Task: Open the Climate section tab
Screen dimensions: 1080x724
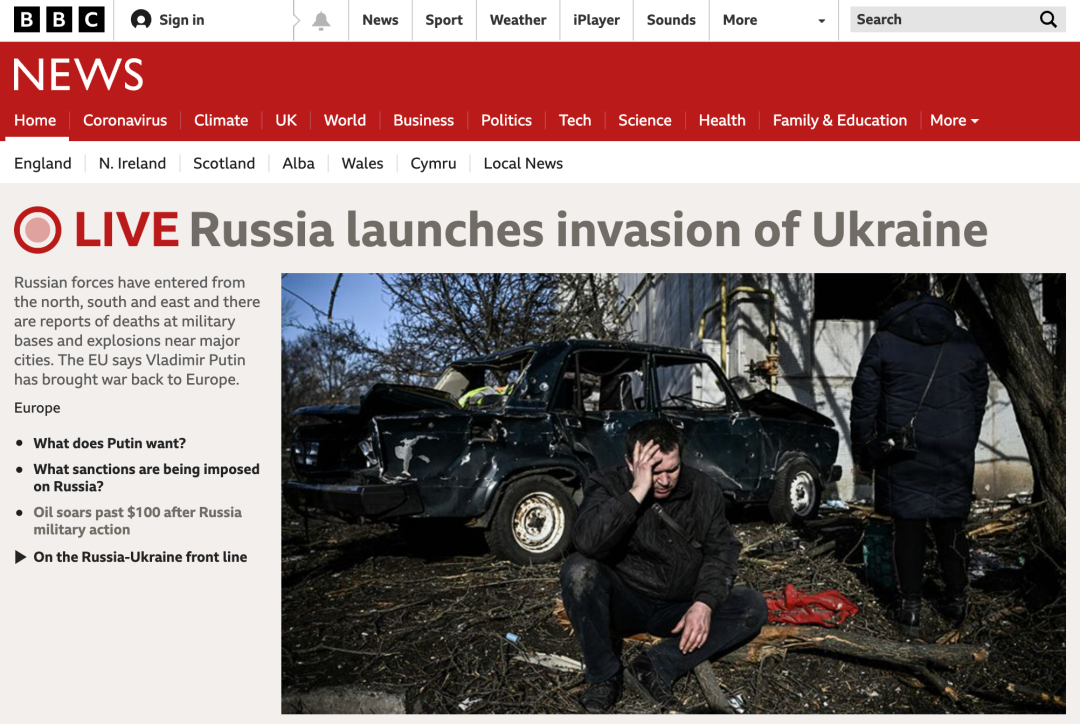Action: pyautogui.click(x=221, y=121)
